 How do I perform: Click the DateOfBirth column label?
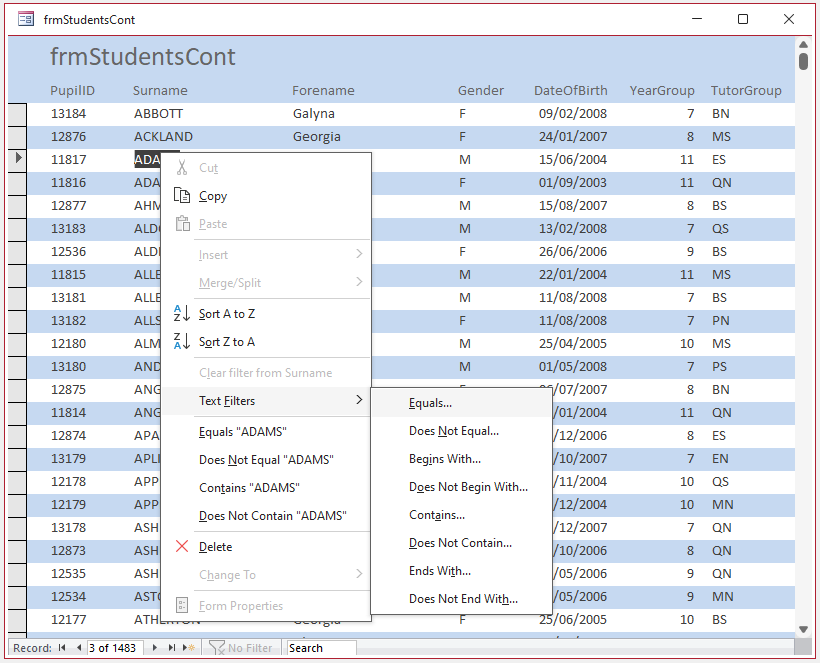pos(571,90)
